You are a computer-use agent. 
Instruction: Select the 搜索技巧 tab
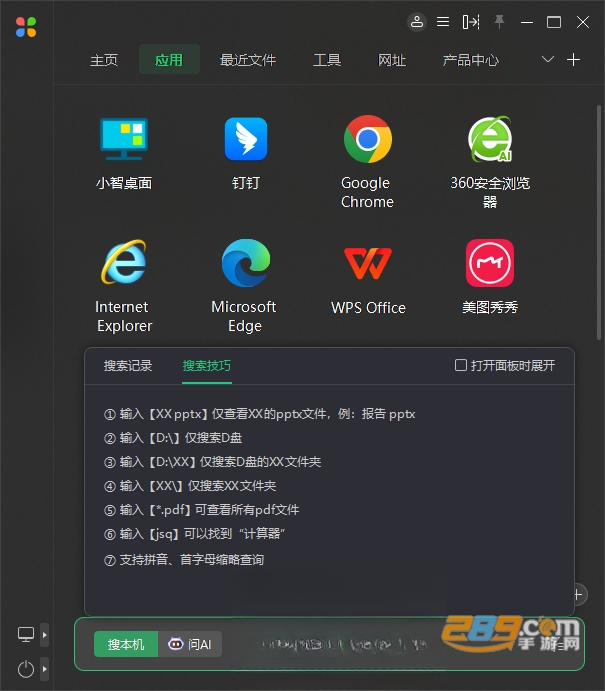207,365
